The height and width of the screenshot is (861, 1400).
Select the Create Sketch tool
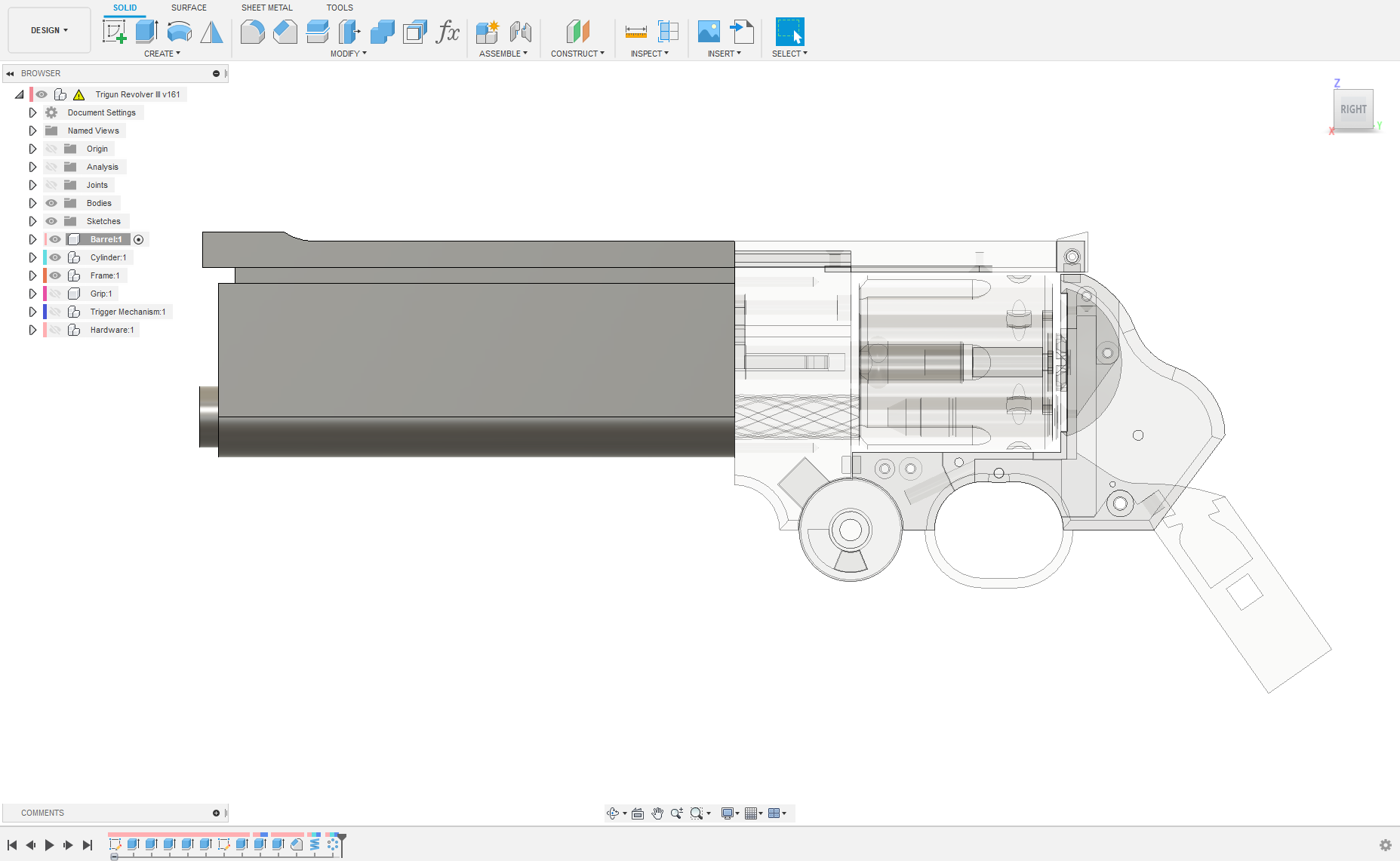tap(114, 32)
